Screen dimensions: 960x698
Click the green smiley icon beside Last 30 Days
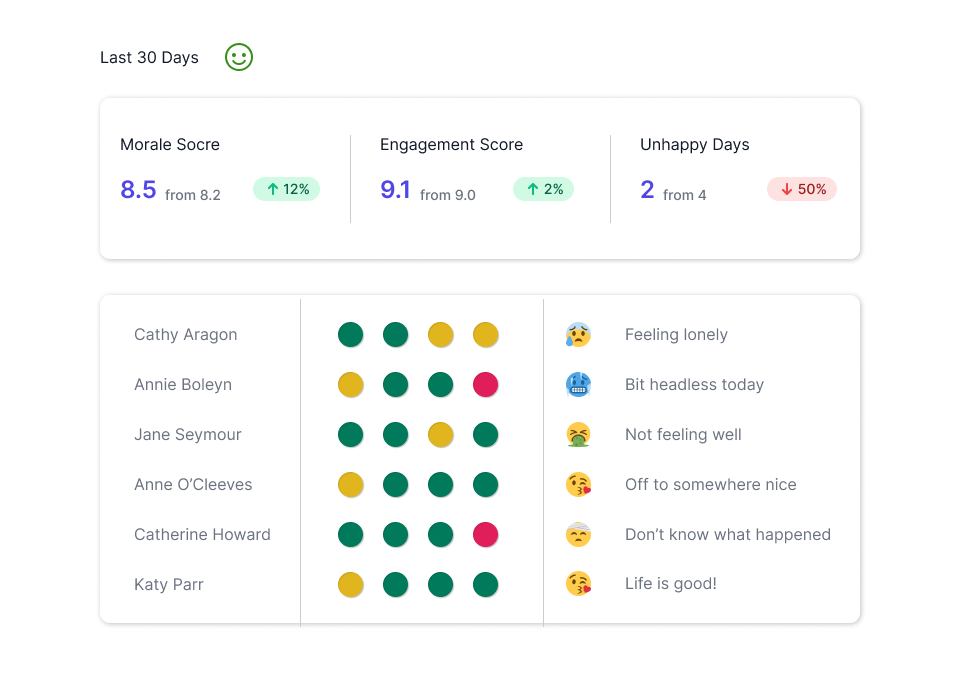click(239, 57)
